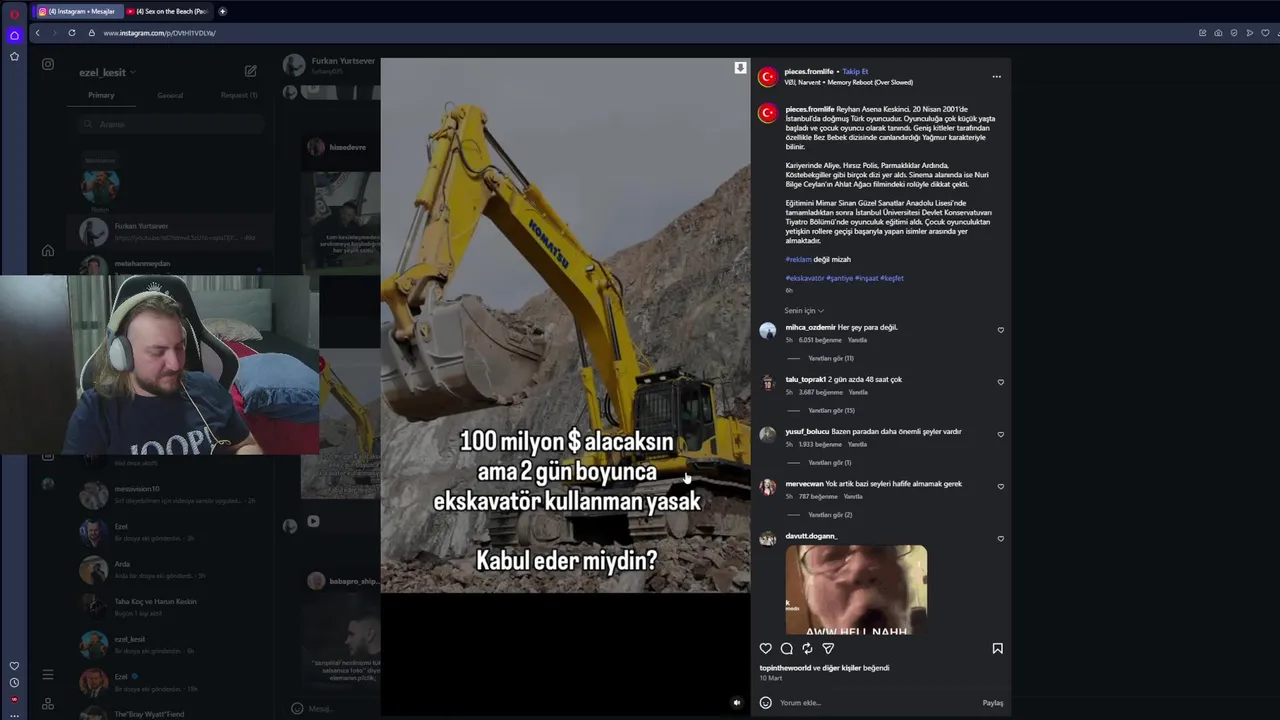This screenshot has height=720, width=1280.
Task: Save post with the bookmark icon
Action: point(997,649)
